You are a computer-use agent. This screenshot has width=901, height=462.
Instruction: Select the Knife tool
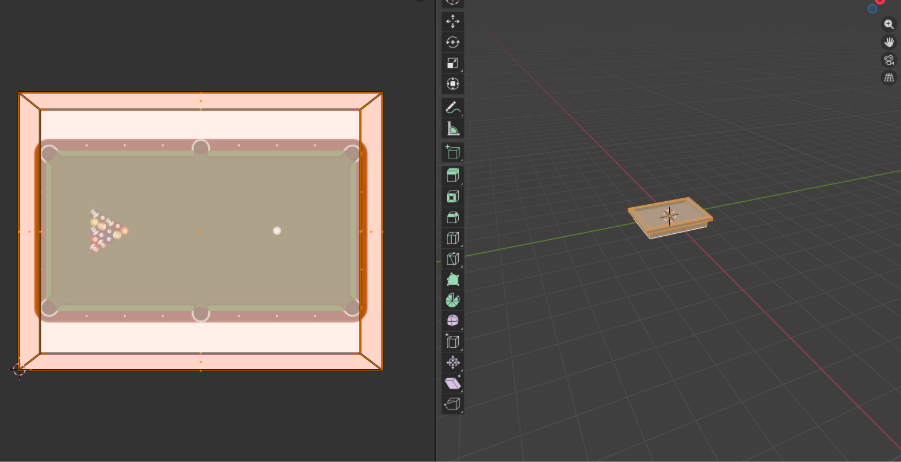[453, 260]
